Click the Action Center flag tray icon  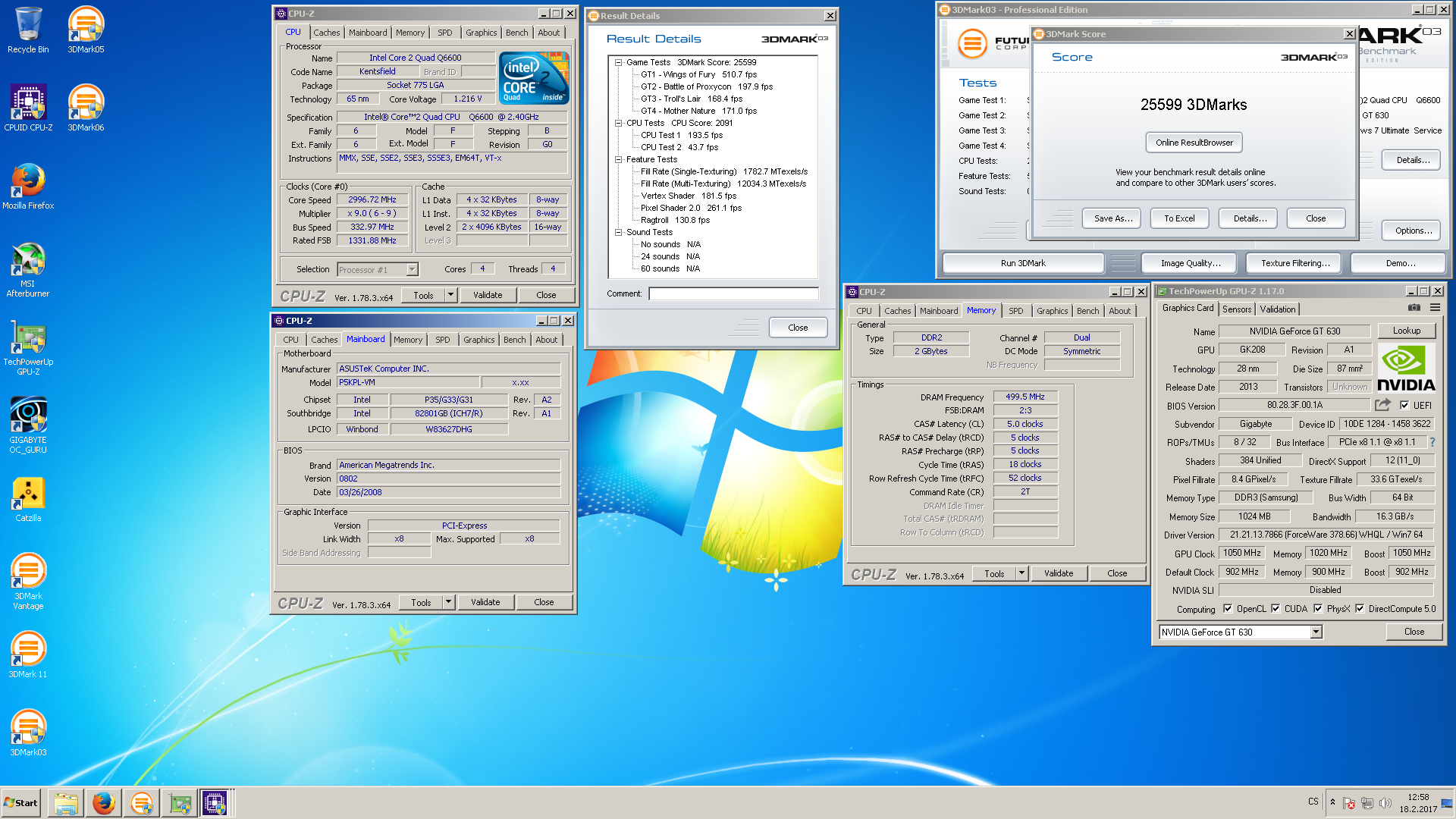(x=1349, y=803)
